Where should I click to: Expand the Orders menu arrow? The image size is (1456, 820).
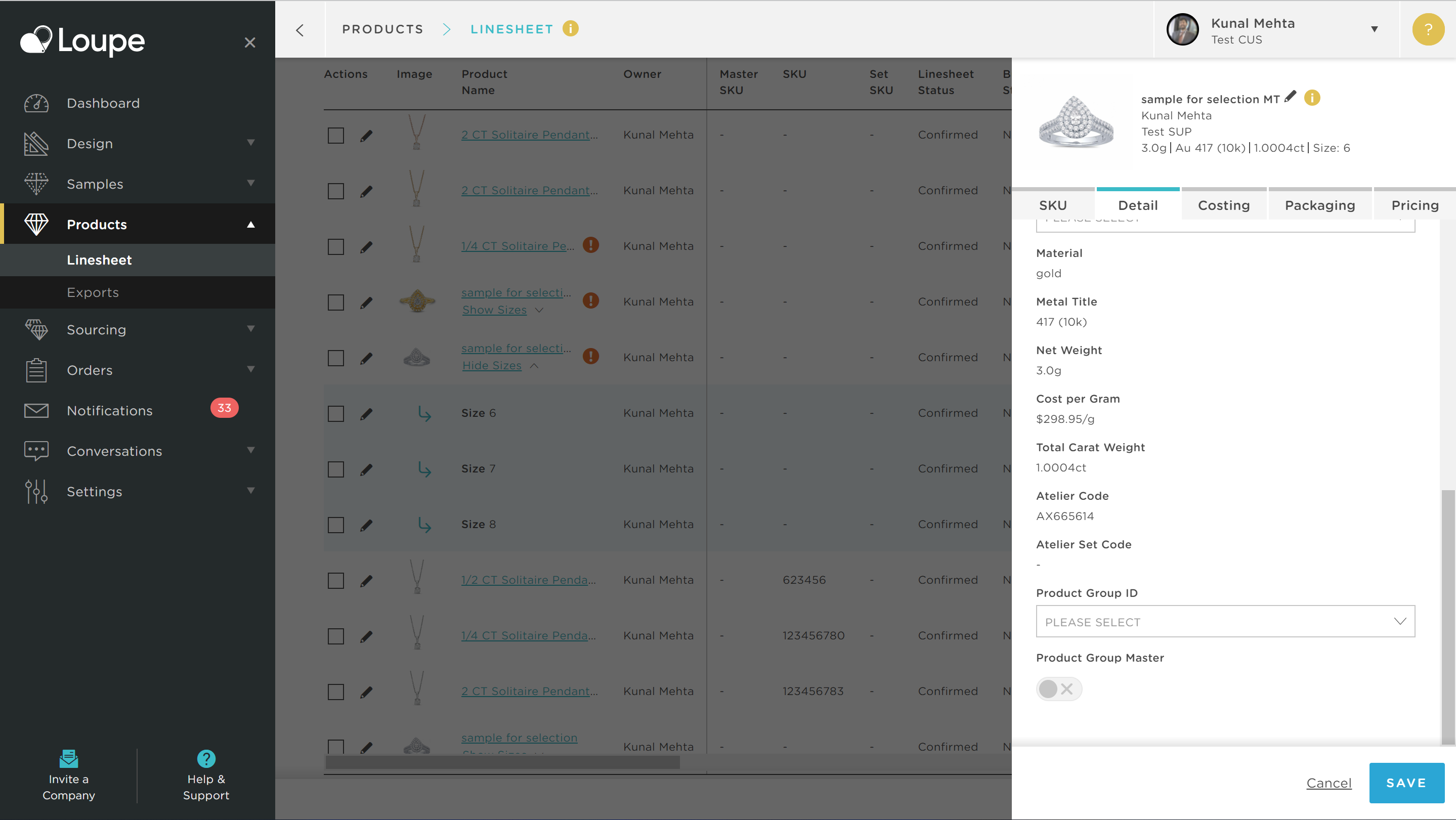pos(251,369)
